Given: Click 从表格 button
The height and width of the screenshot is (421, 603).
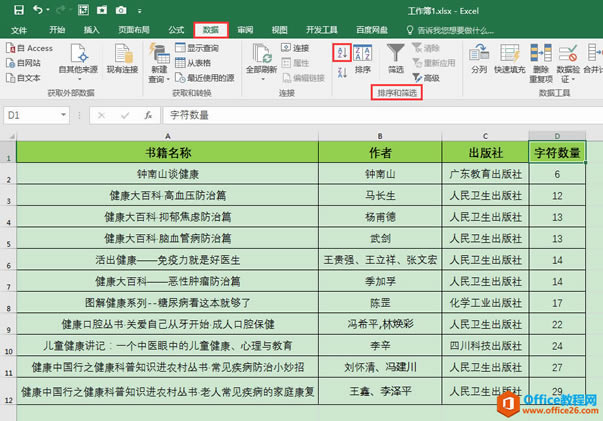Looking at the screenshot, I should click(x=193, y=63).
